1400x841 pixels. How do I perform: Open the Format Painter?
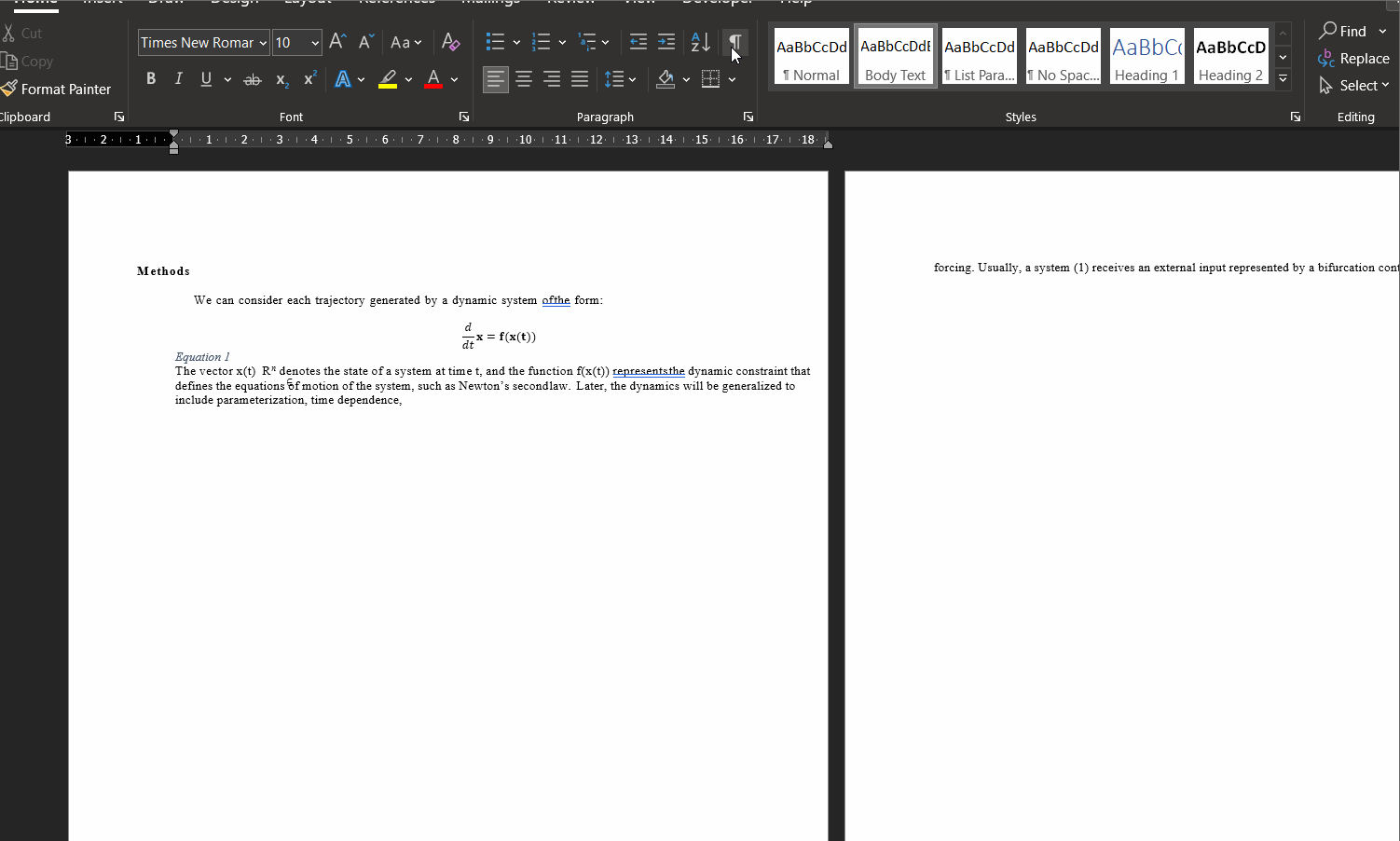[x=58, y=89]
